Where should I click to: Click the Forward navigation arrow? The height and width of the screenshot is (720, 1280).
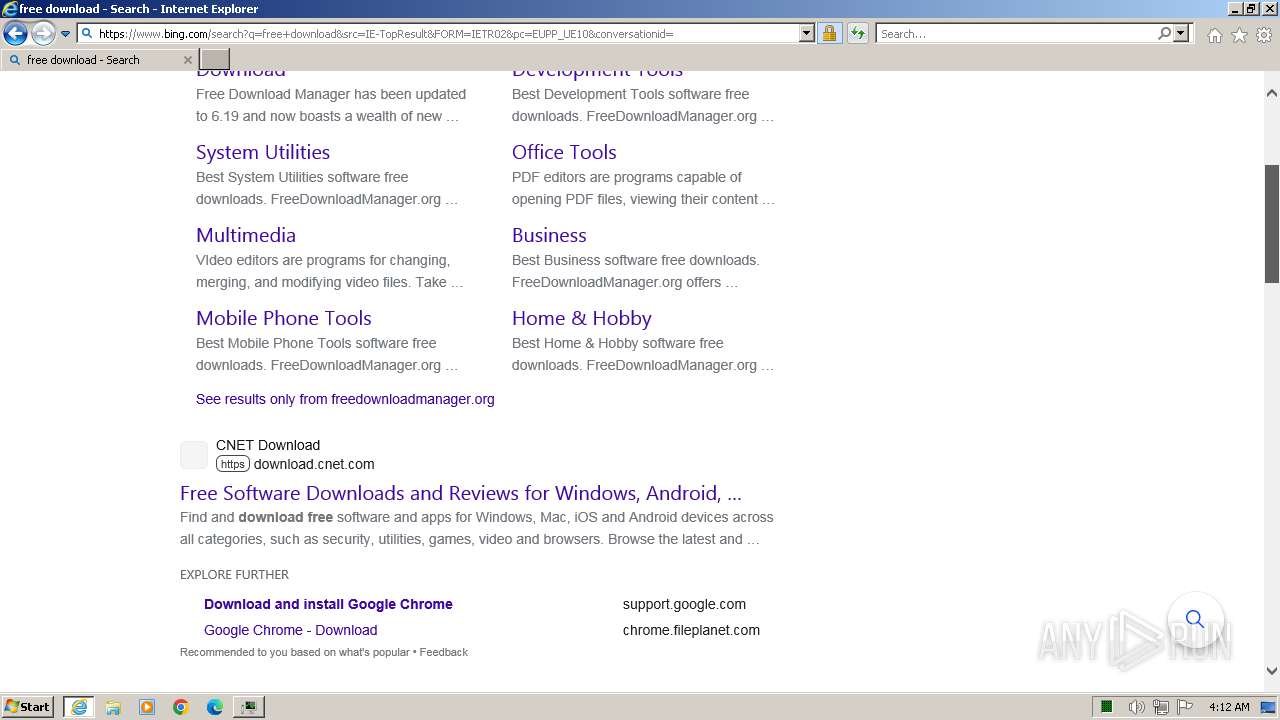(x=43, y=34)
